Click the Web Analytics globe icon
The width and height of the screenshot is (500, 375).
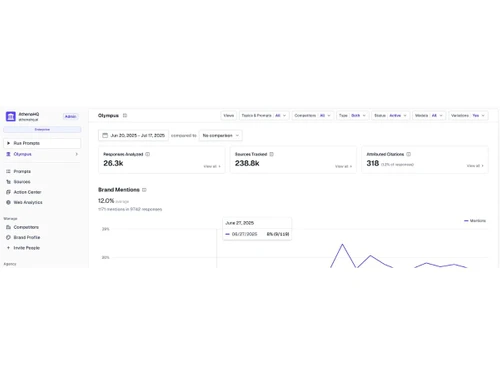pyautogui.click(x=8, y=202)
